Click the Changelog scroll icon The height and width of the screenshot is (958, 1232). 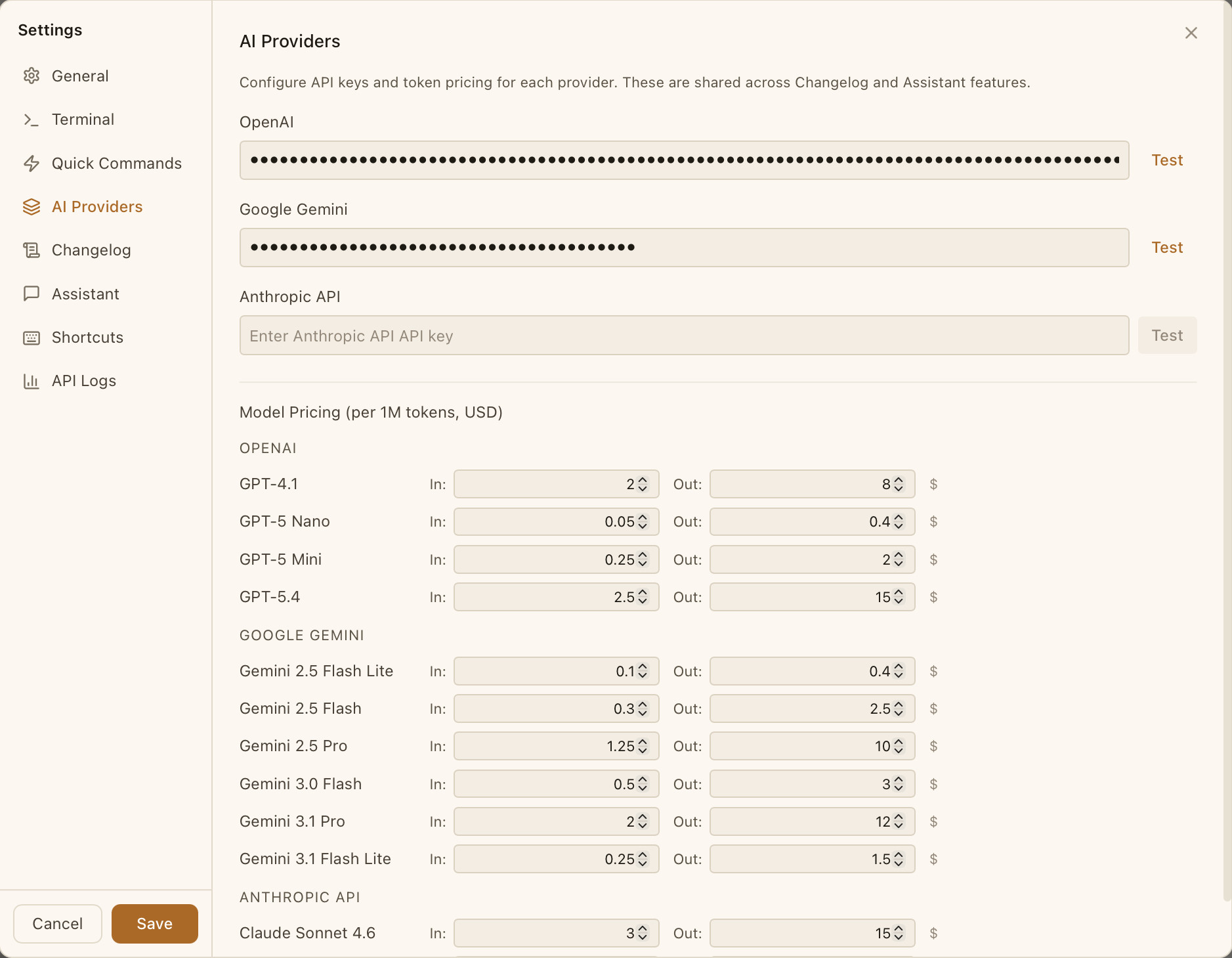pyautogui.click(x=32, y=250)
